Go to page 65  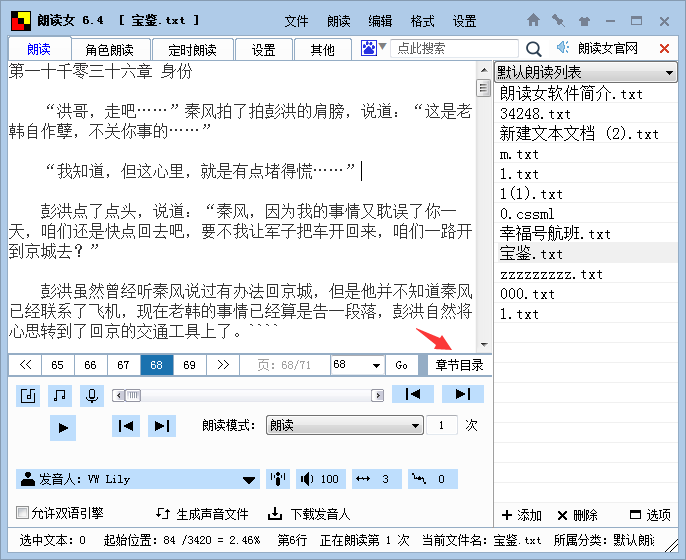point(57,364)
